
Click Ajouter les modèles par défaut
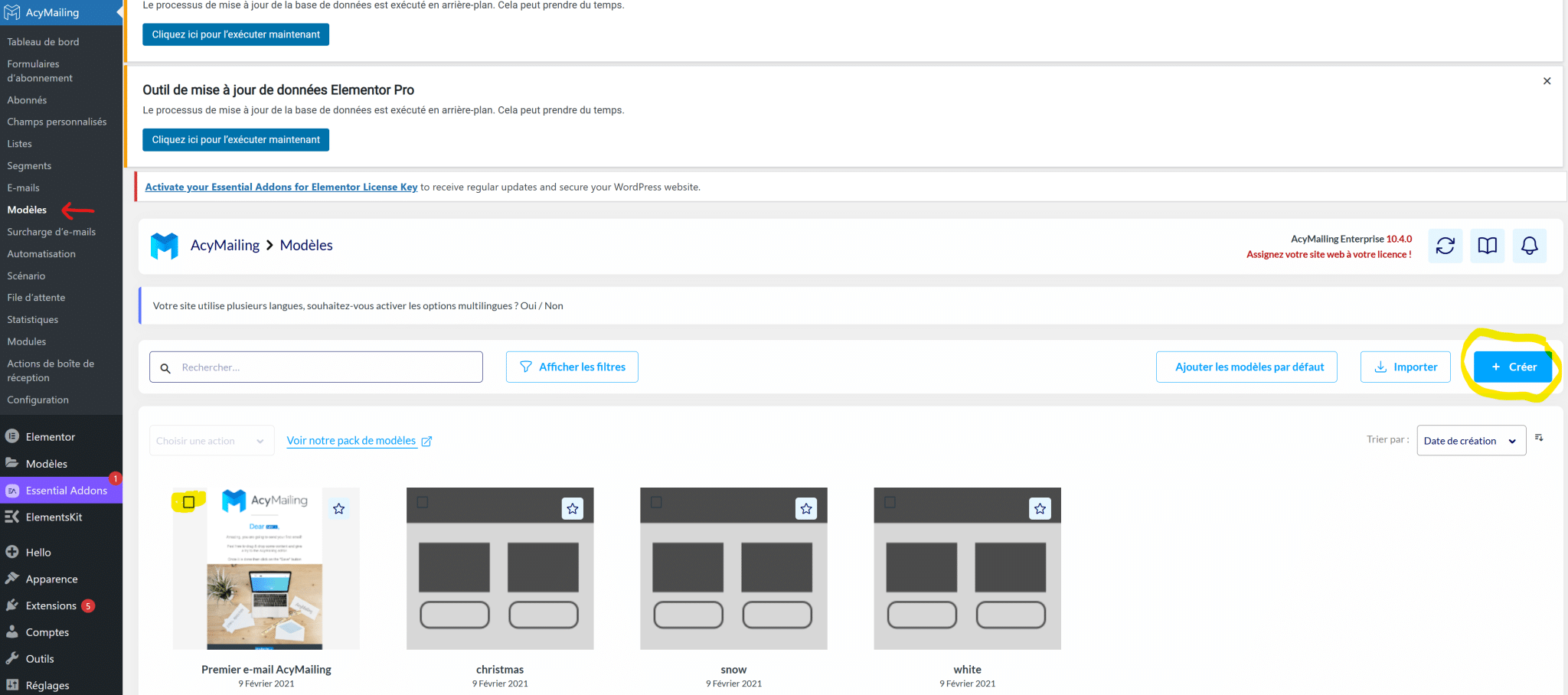(1246, 367)
